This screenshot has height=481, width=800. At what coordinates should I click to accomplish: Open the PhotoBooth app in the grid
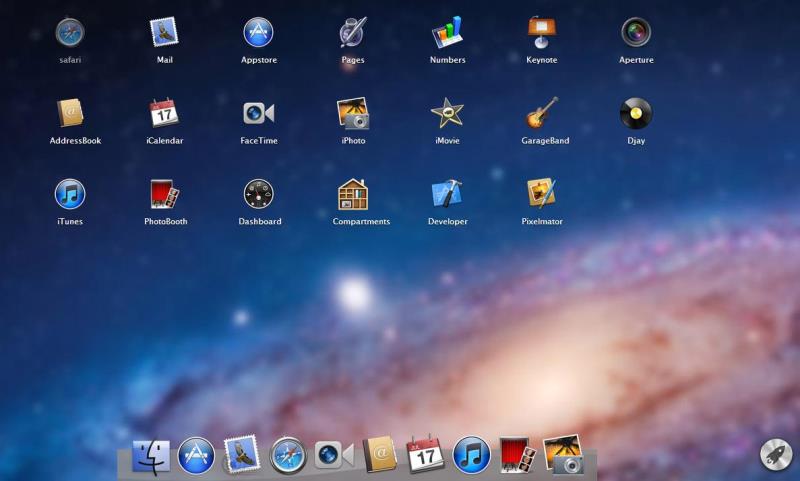point(164,194)
